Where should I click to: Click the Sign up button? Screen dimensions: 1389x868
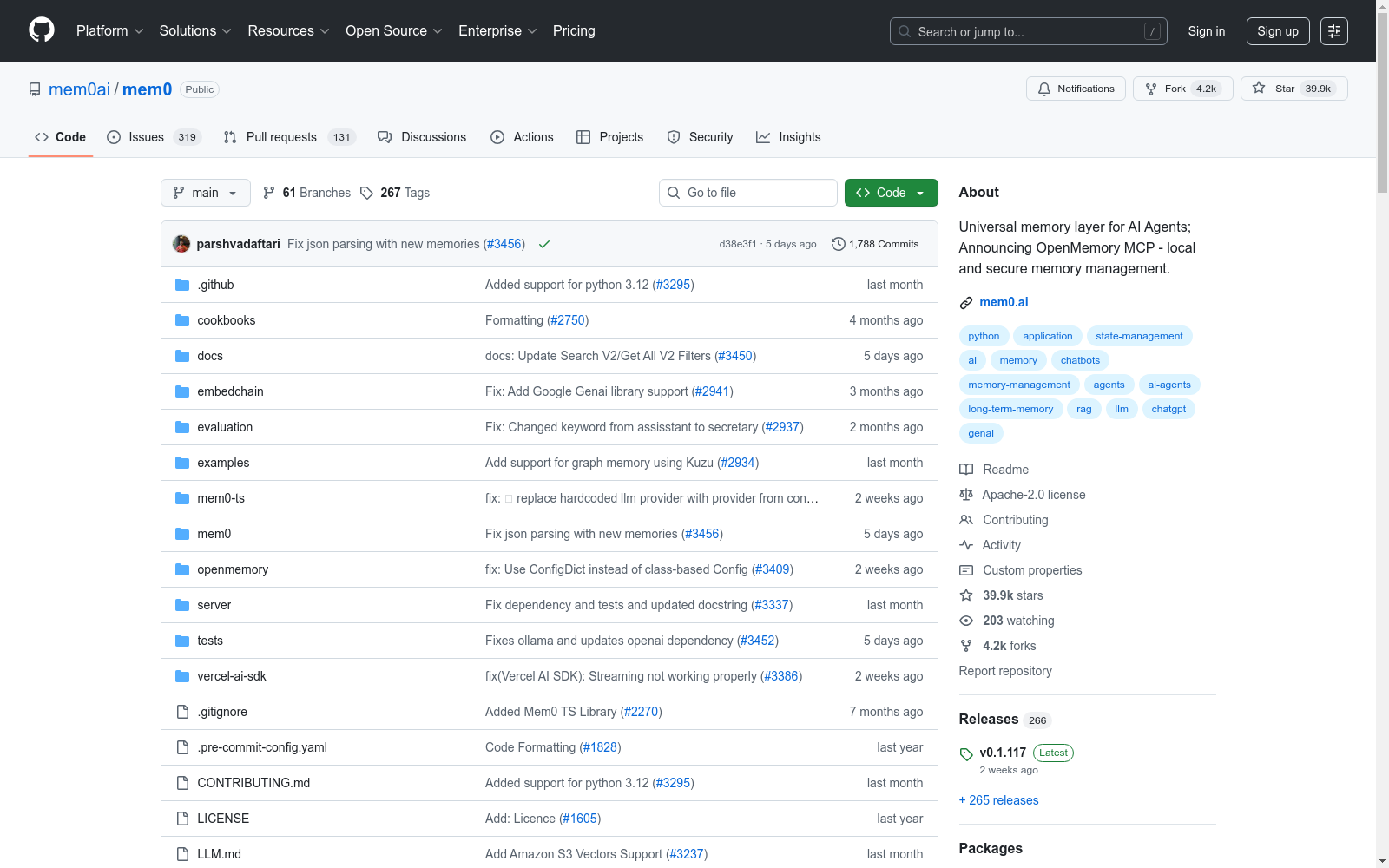tap(1278, 31)
